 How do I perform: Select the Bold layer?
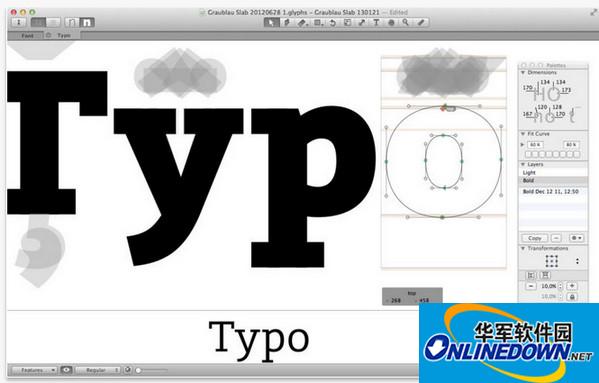[x=553, y=180]
